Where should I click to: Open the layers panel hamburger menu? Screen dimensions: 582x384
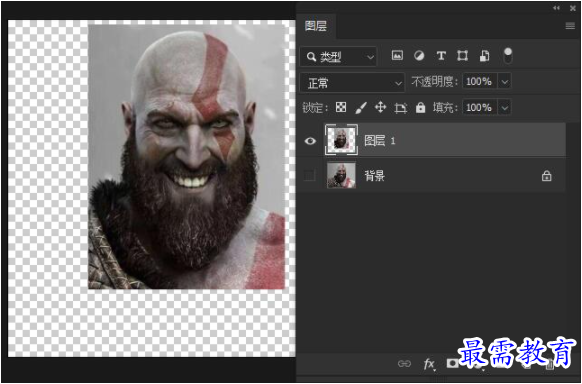pos(570,26)
